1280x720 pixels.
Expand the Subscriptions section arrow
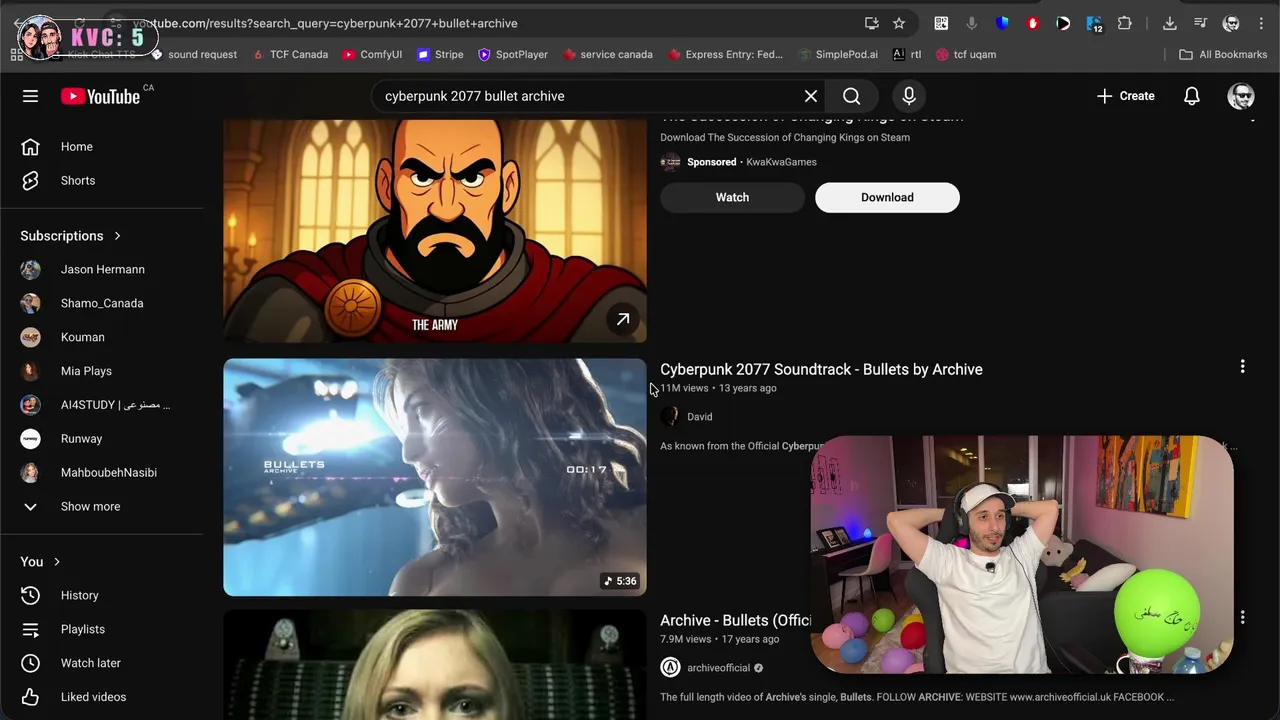click(x=117, y=236)
